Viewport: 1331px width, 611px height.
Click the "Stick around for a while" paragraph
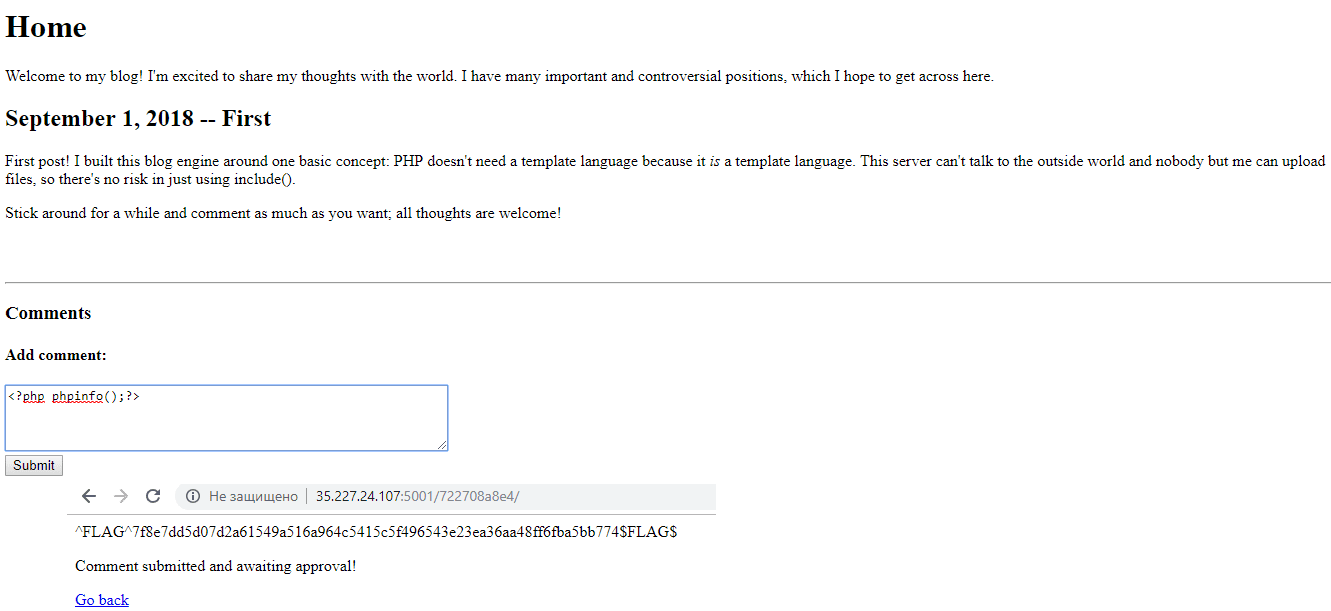click(283, 213)
